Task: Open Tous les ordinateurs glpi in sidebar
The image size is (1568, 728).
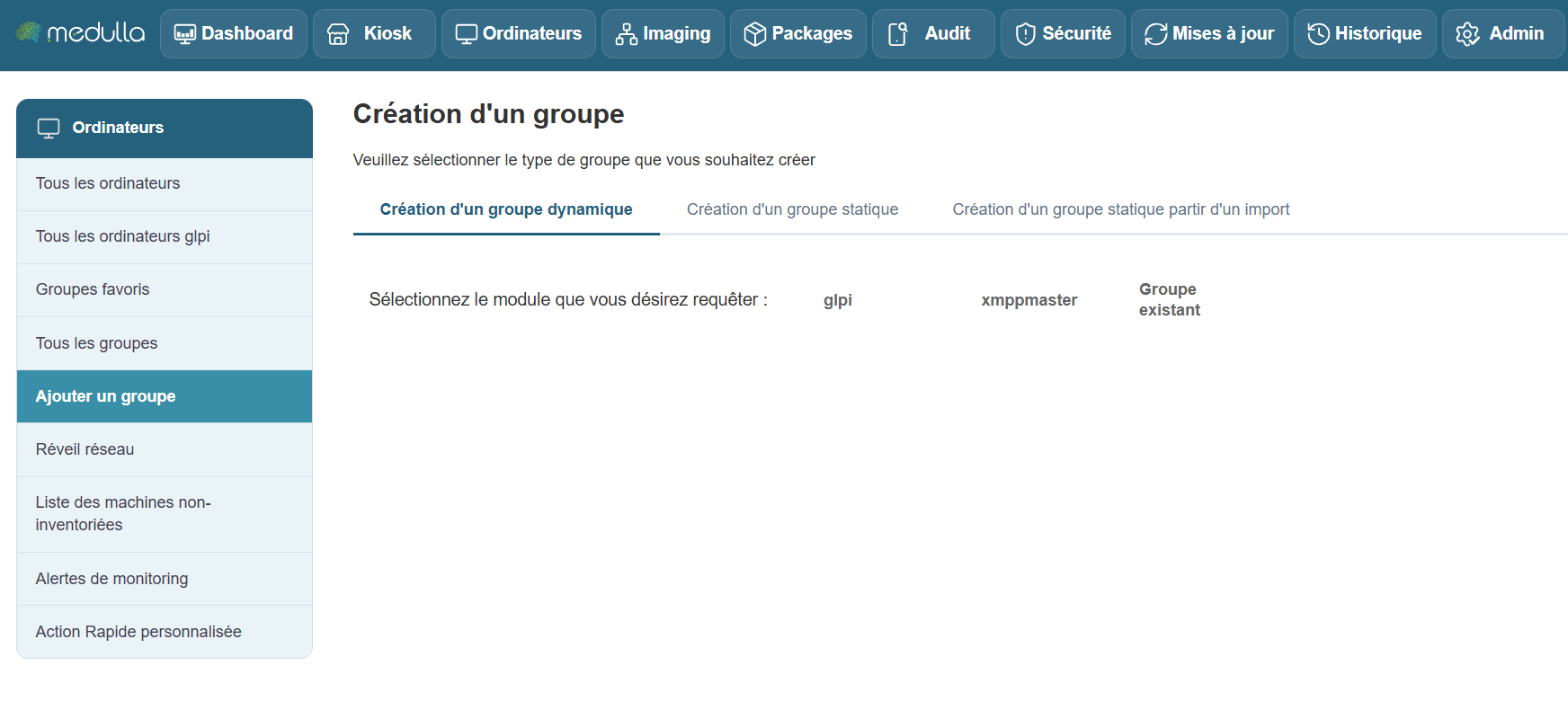Action: pyautogui.click(x=122, y=236)
